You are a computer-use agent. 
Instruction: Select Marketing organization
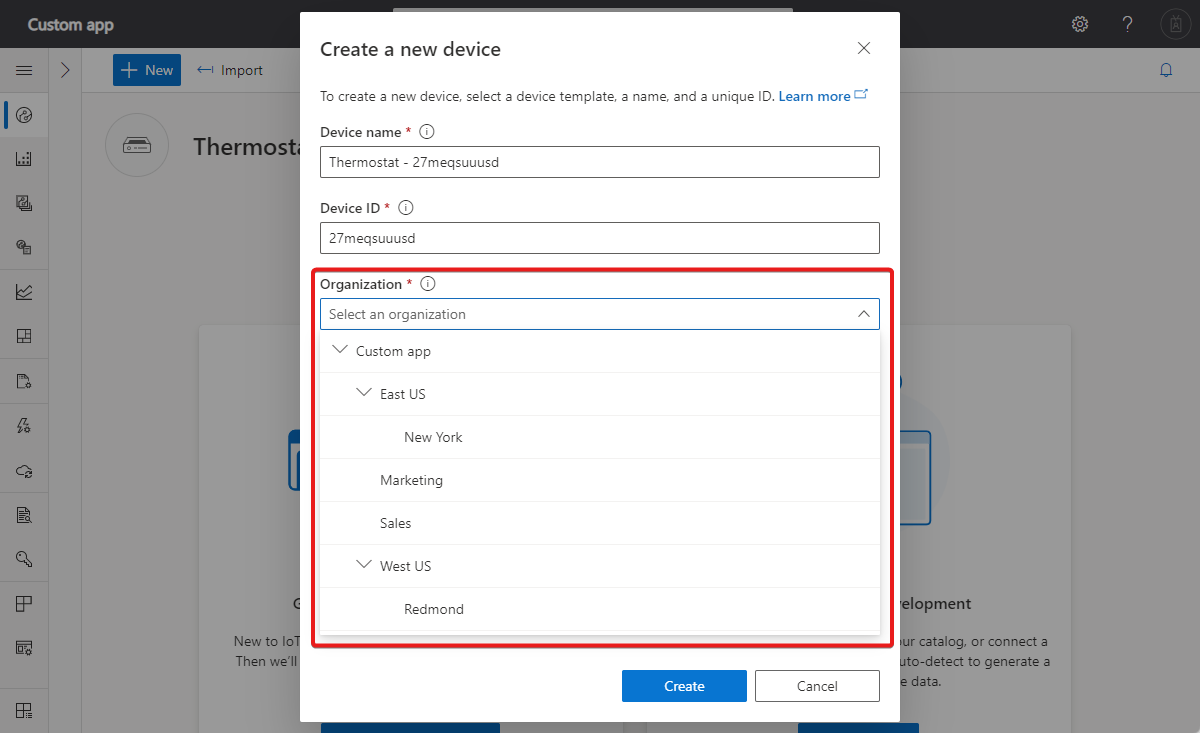click(600, 480)
